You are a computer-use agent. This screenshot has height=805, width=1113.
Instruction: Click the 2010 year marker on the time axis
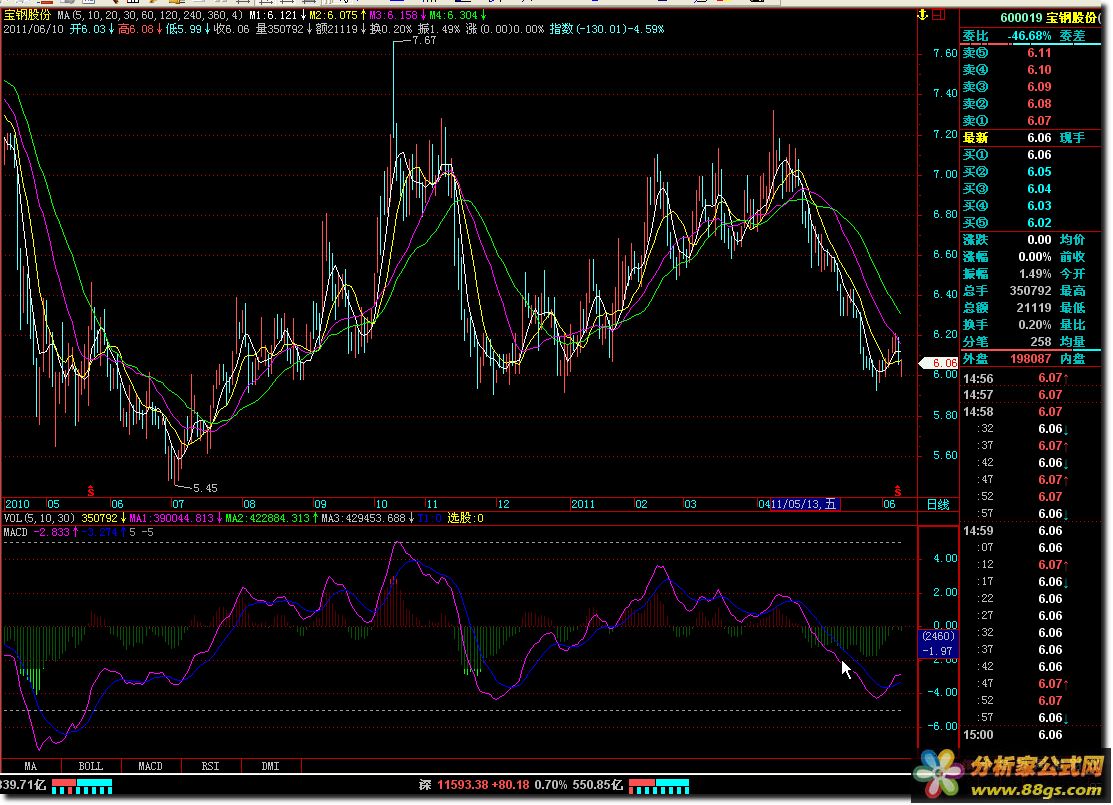pos(17,504)
